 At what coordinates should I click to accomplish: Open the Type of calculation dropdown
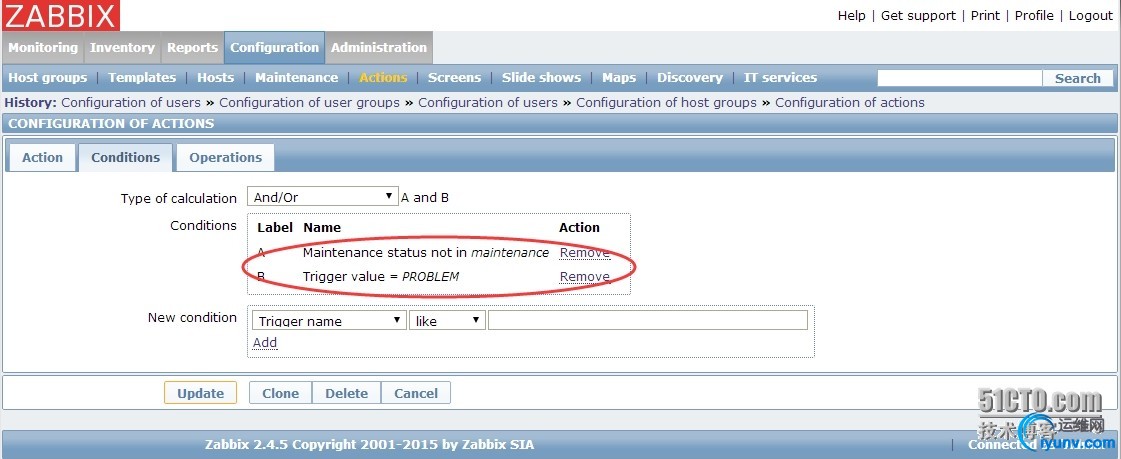(x=322, y=197)
